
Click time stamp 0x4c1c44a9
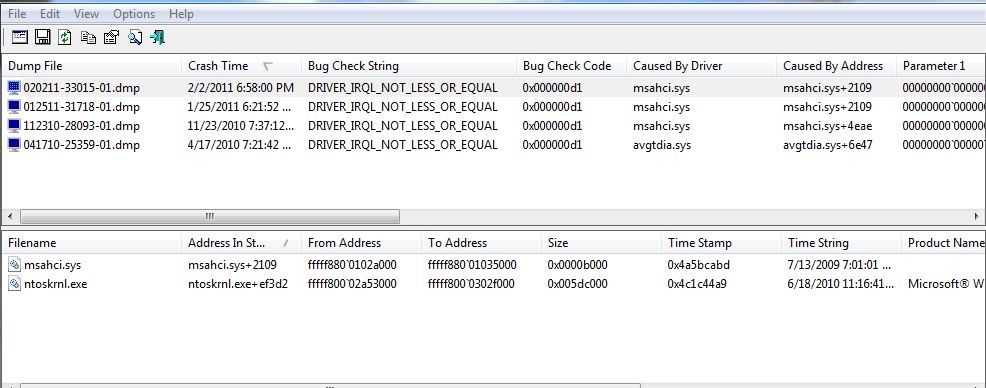point(697,284)
